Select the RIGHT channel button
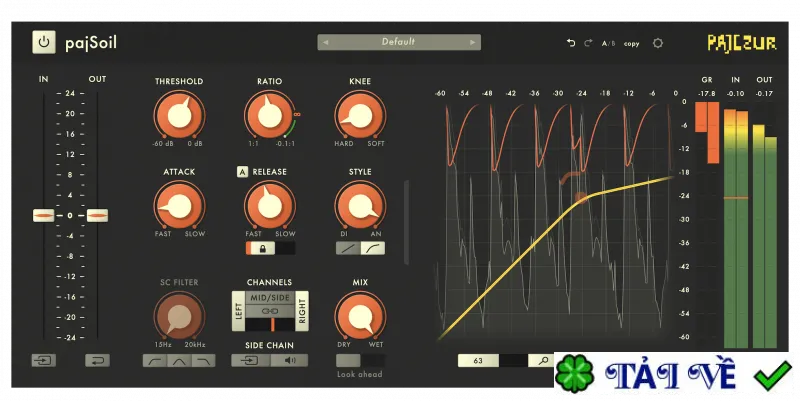This screenshot has height=401, width=800. click(302, 311)
